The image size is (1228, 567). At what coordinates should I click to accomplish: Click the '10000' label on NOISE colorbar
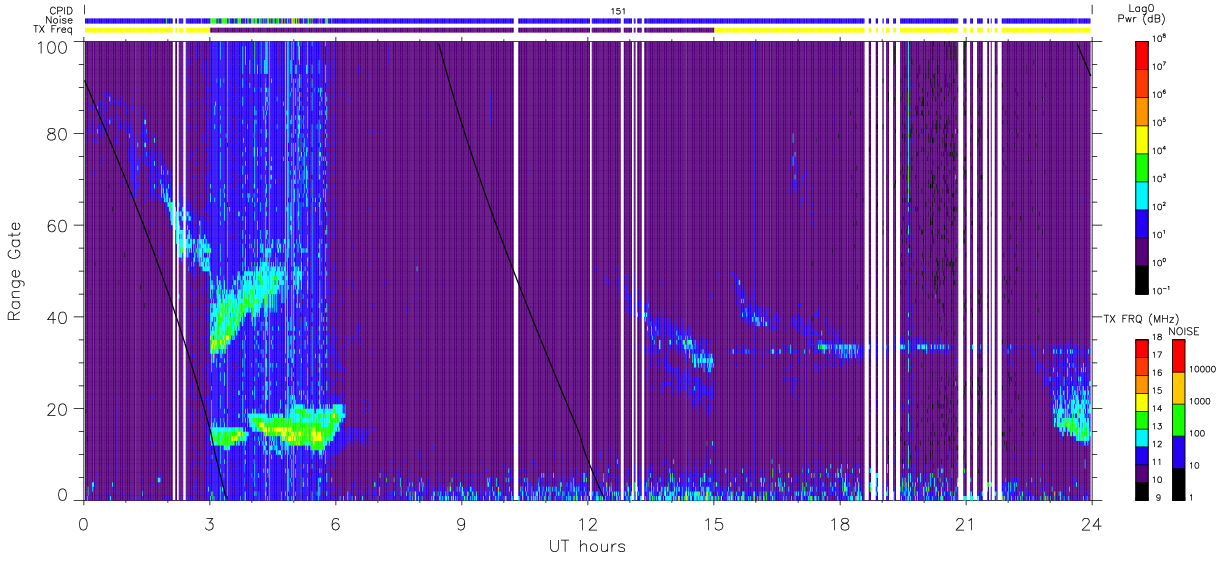coord(1201,370)
